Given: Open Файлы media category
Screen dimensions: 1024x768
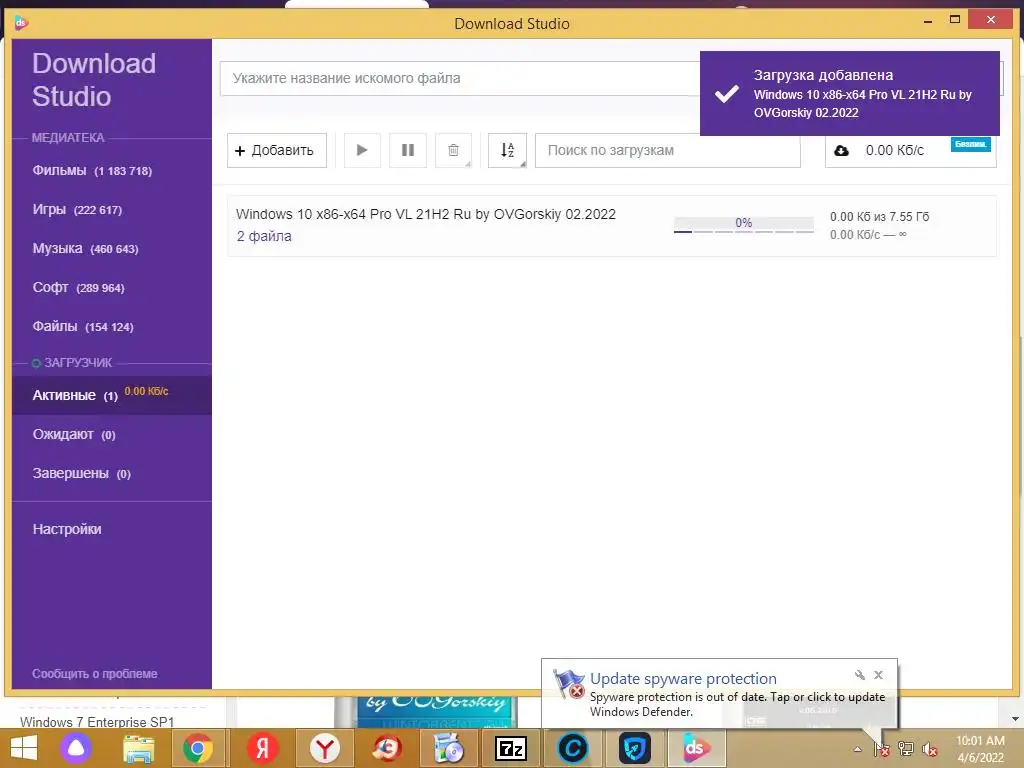Looking at the screenshot, I should tap(83, 327).
